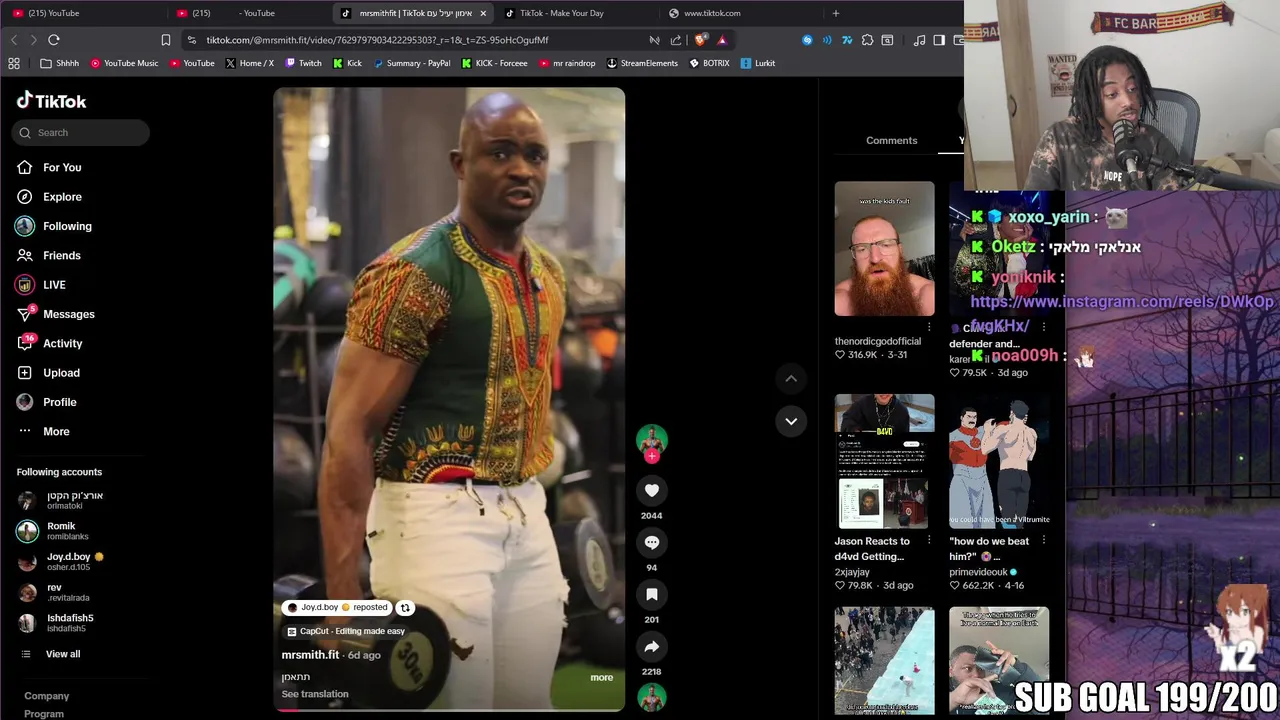This screenshot has height=720, width=1280.
Task: Open Messages in sidebar
Action: pos(68,314)
